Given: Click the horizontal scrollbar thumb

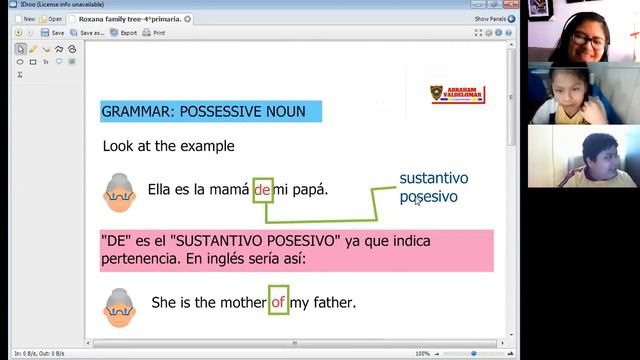Looking at the screenshot, I should (x=295, y=343).
